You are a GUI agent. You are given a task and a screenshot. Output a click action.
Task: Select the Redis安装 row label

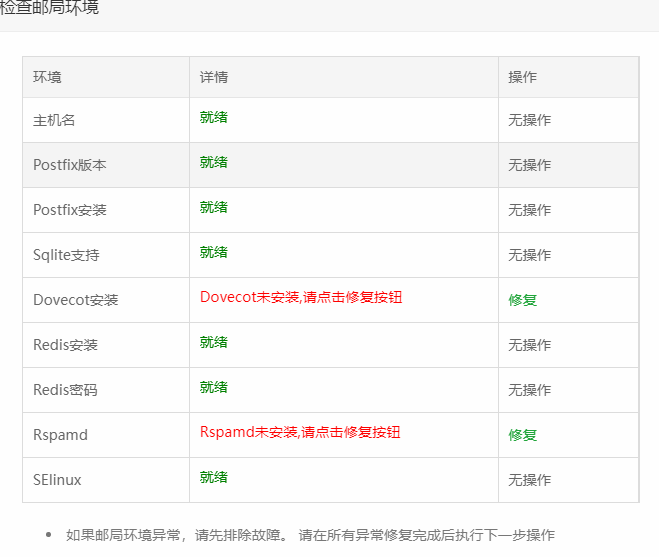tap(66, 345)
